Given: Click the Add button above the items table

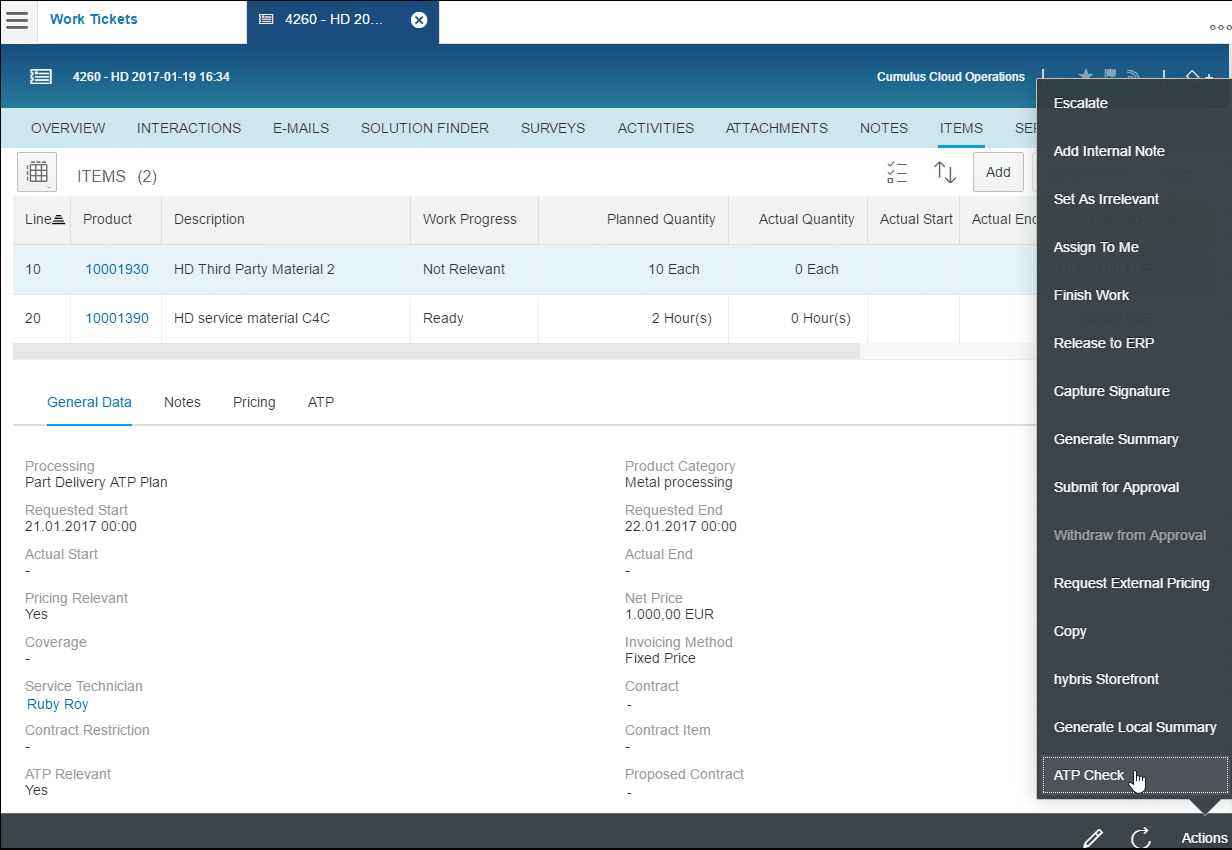Looking at the screenshot, I should [997, 172].
